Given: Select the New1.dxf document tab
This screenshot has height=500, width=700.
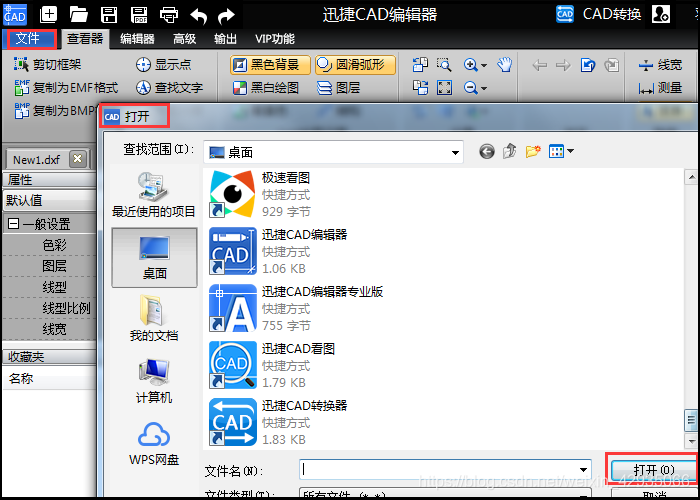Looking at the screenshot, I should tap(36, 159).
